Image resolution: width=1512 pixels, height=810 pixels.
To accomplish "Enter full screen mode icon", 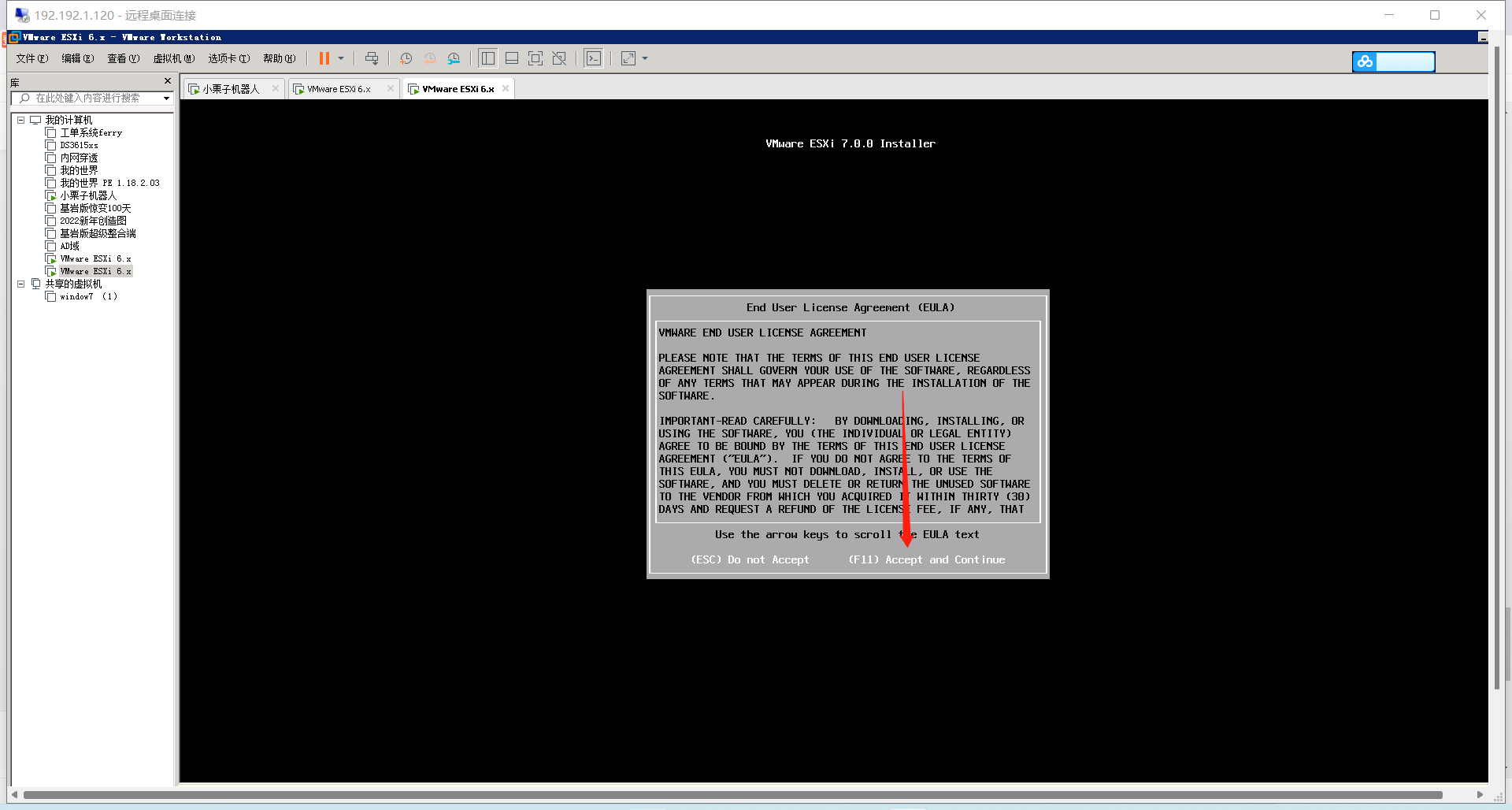I will [x=535, y=58].
